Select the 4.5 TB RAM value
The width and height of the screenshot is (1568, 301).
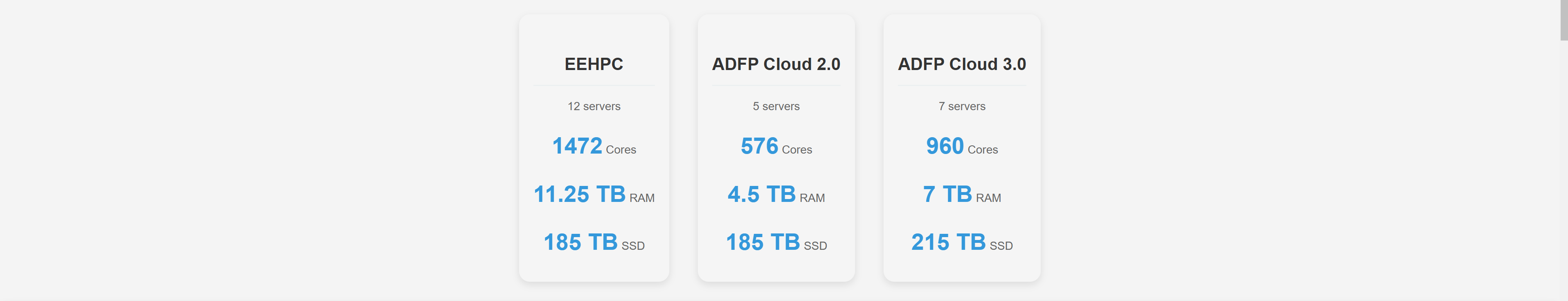761,195
